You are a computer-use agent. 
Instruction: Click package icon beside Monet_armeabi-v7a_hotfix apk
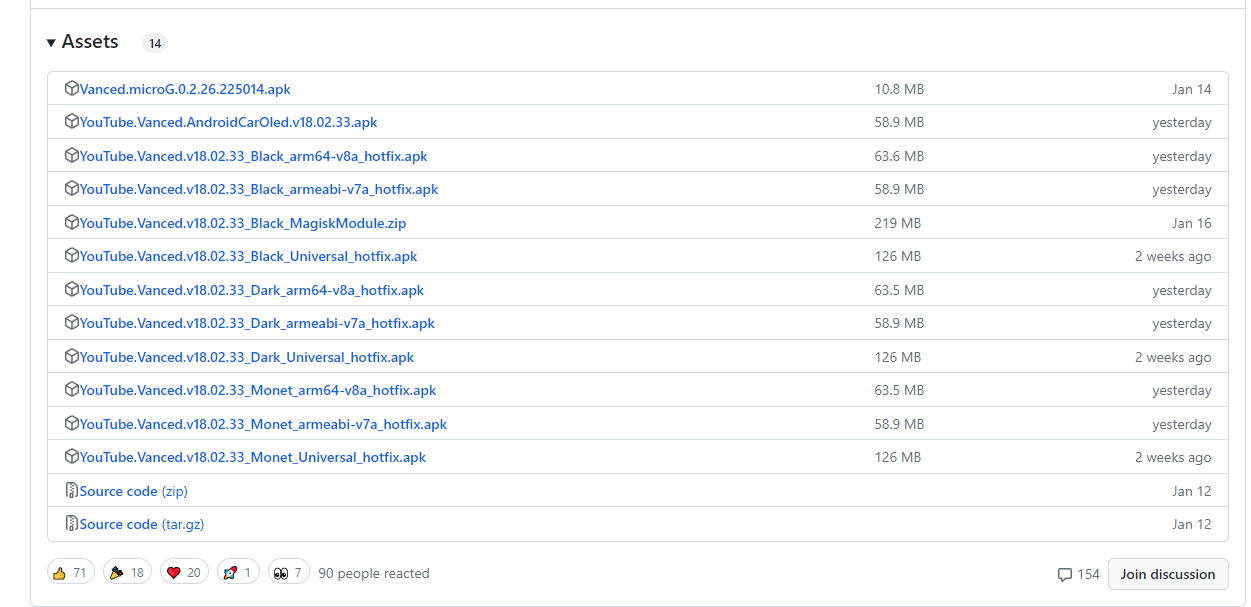pos(72,423)
